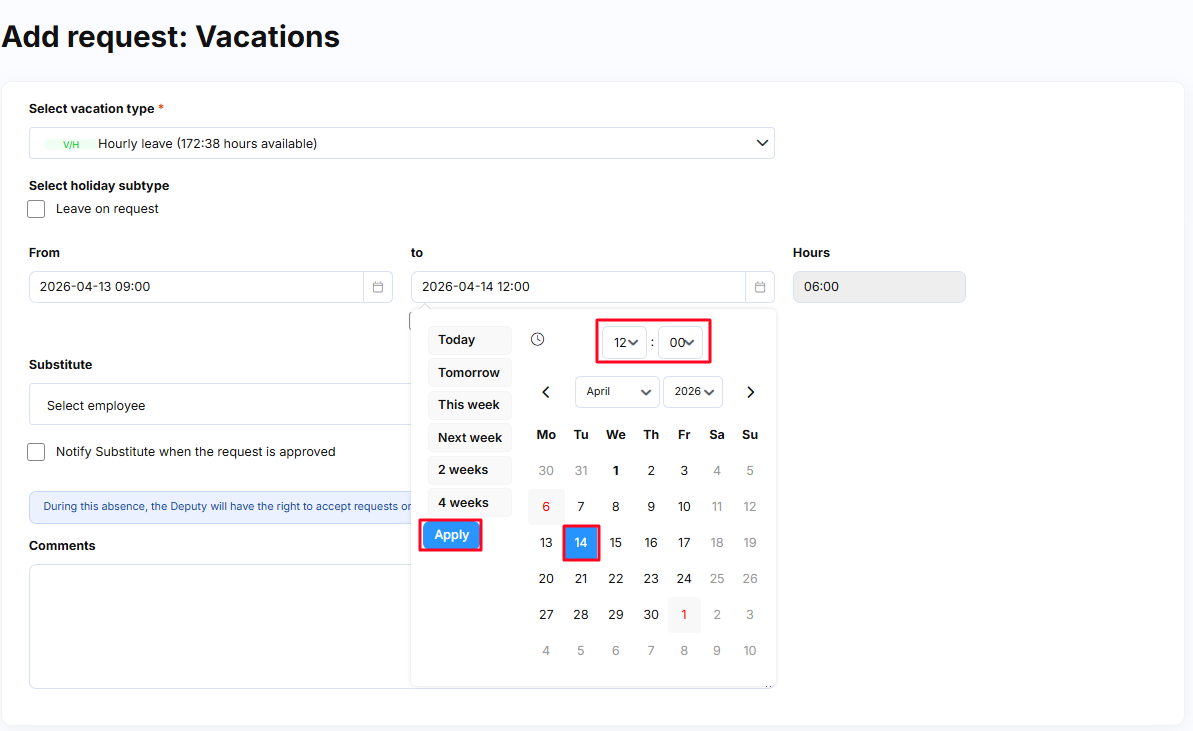Click the clock icon in date picker
Image resolution: width=1193 pixels, height=731 pixels.
click(x=538, y=340)
